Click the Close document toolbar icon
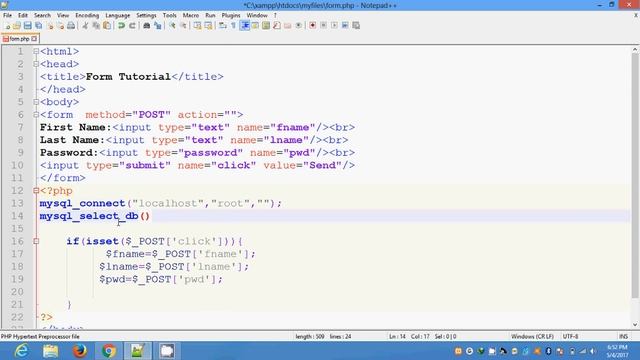Screen dimensions: 640x360 click(50, 26)
